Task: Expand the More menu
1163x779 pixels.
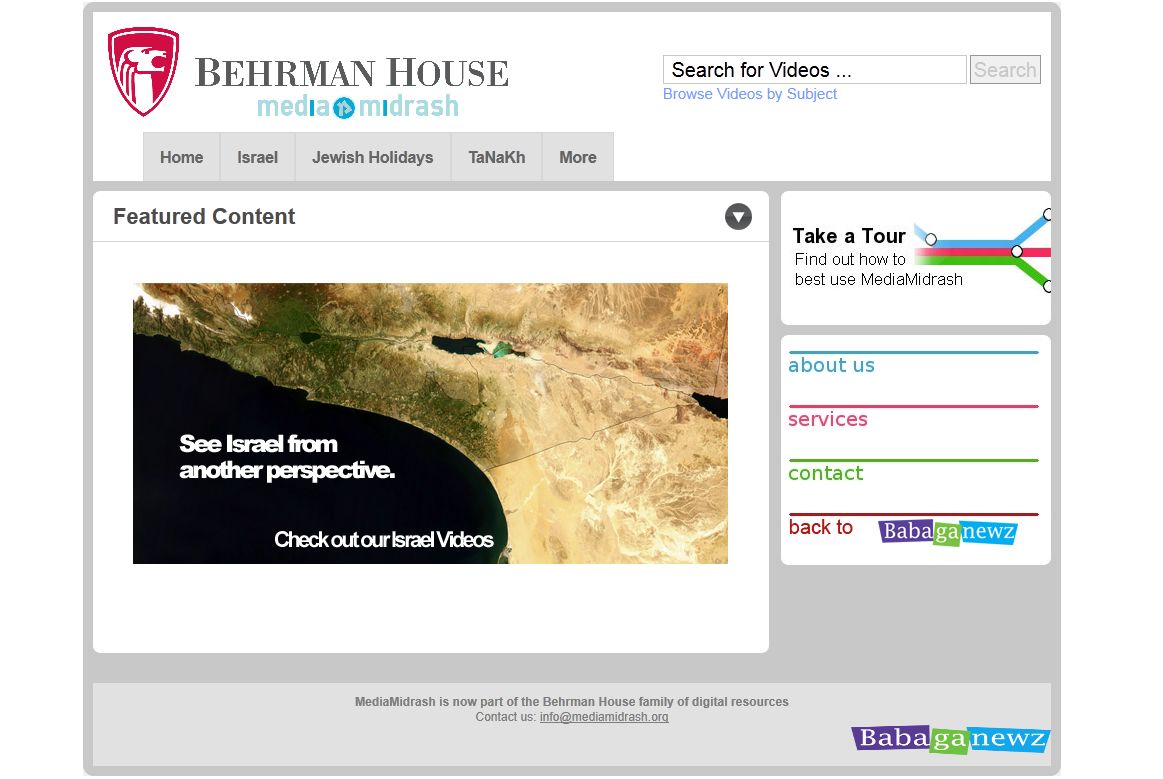Action: pos(577,157)
